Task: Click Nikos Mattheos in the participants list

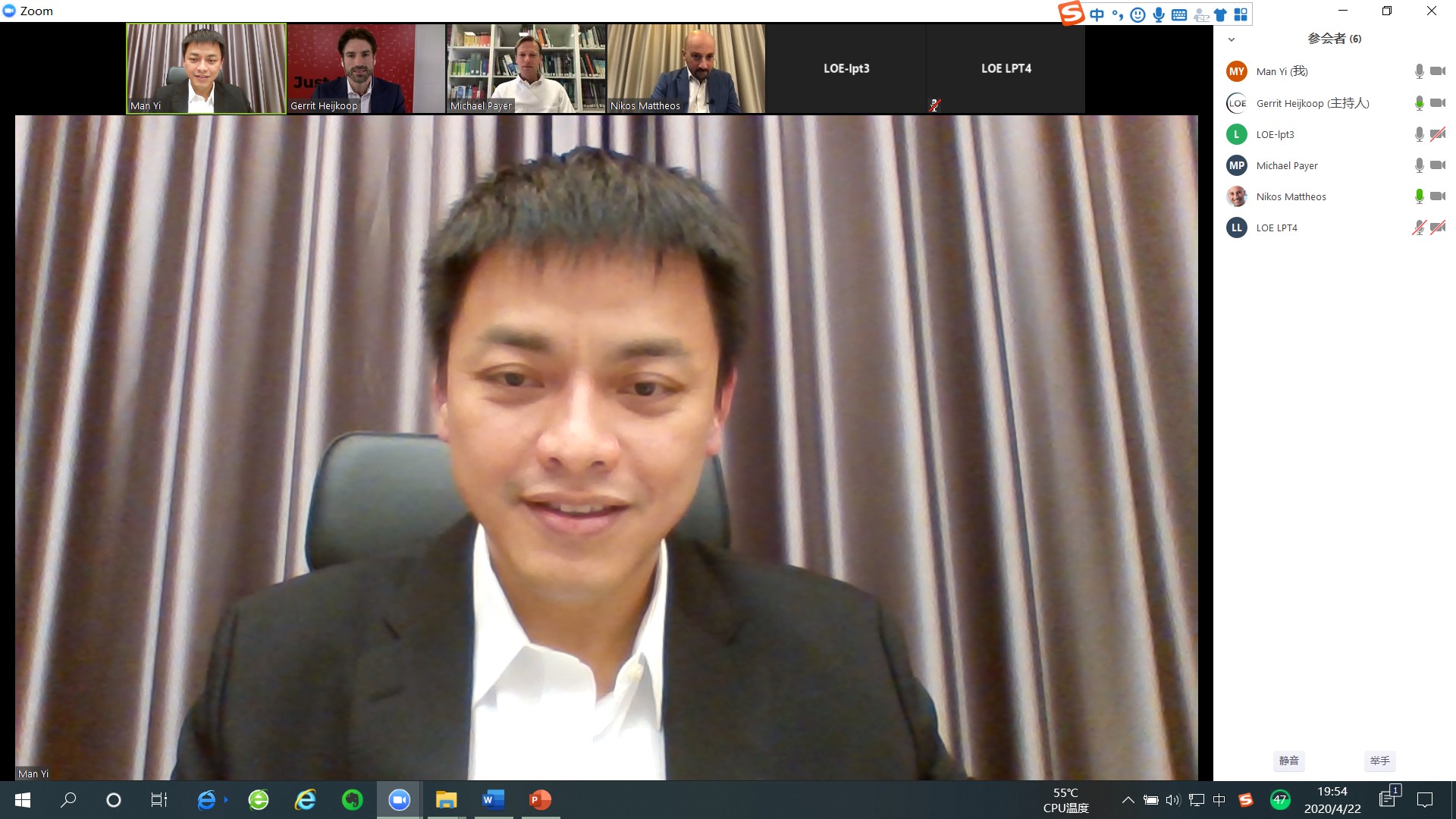Action: tap(1291, 196)
